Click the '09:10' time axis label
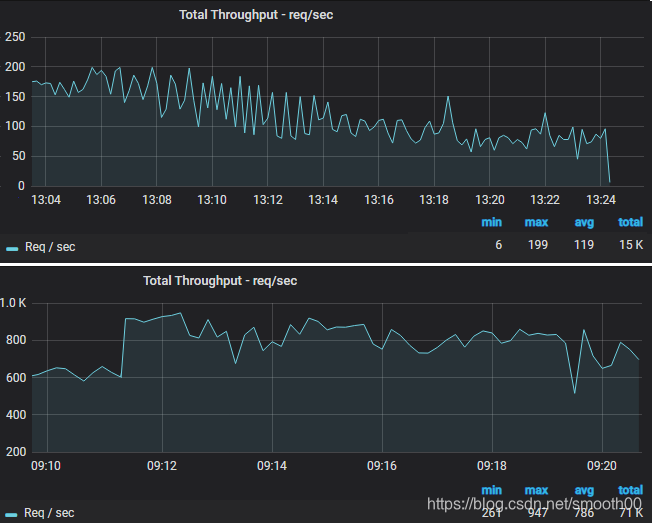This screenshot has width=652, height=523. click(46, 466)
